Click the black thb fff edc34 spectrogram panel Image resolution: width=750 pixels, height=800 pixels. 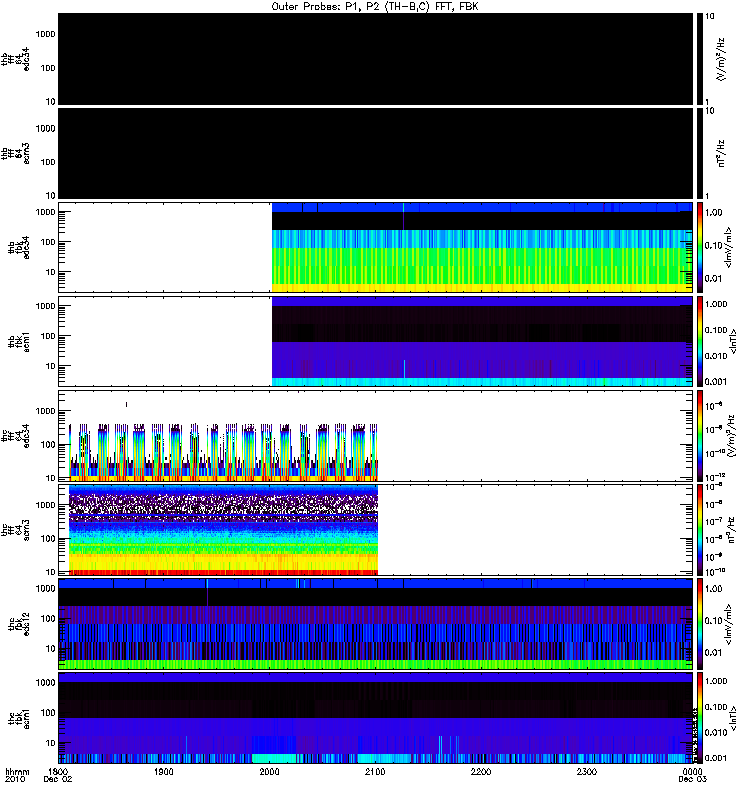tap(376, 59)
